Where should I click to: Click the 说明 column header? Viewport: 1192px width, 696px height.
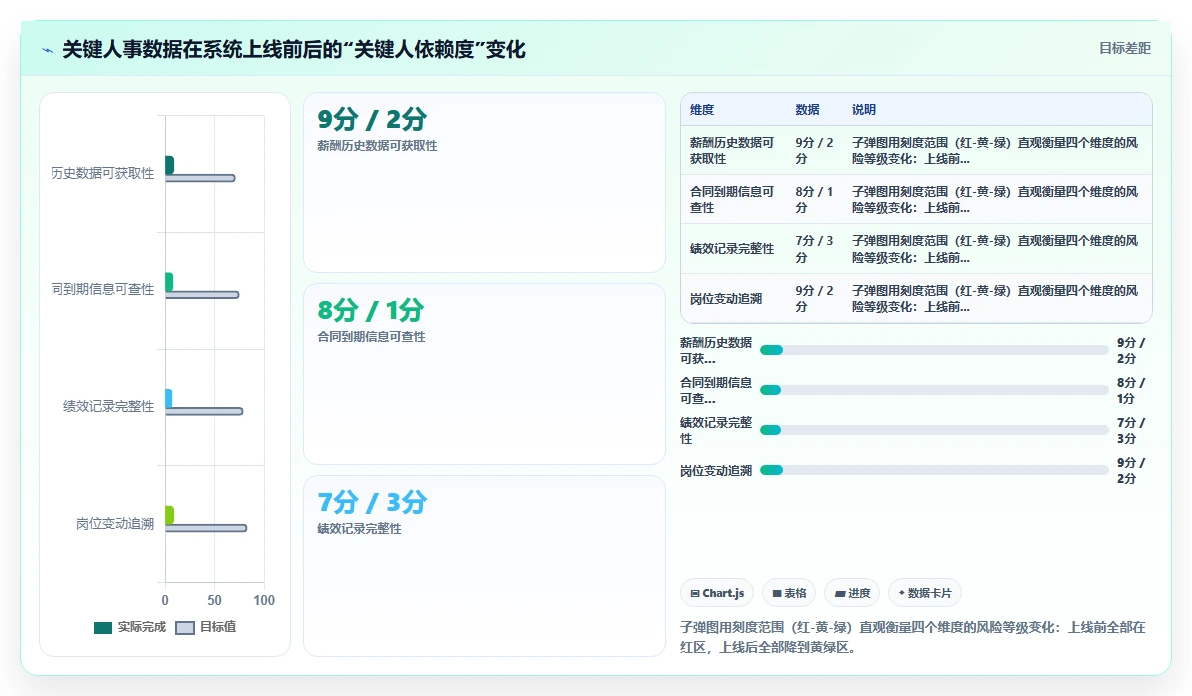click(864, 109)
